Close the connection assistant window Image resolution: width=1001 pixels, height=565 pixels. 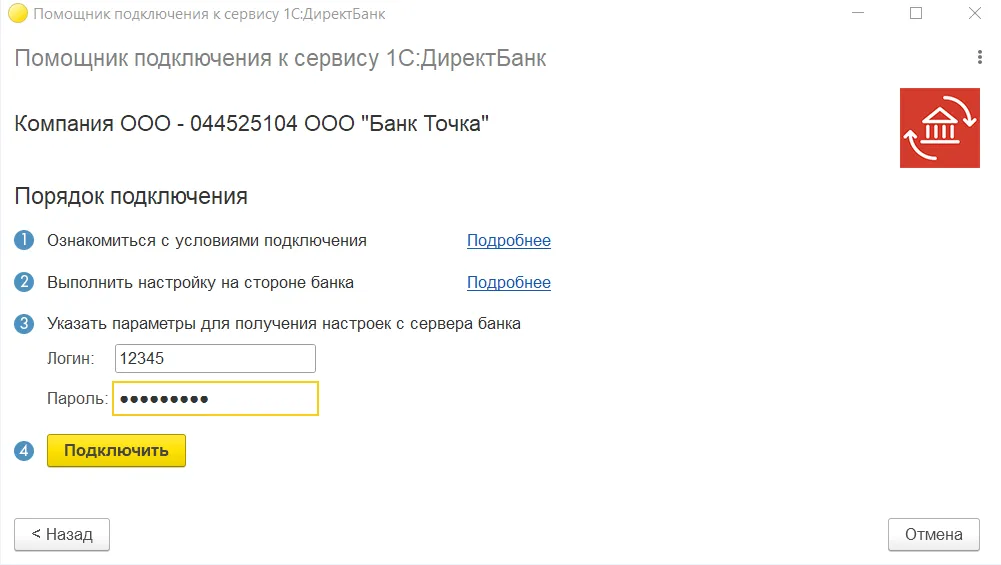tap(974, 14)
